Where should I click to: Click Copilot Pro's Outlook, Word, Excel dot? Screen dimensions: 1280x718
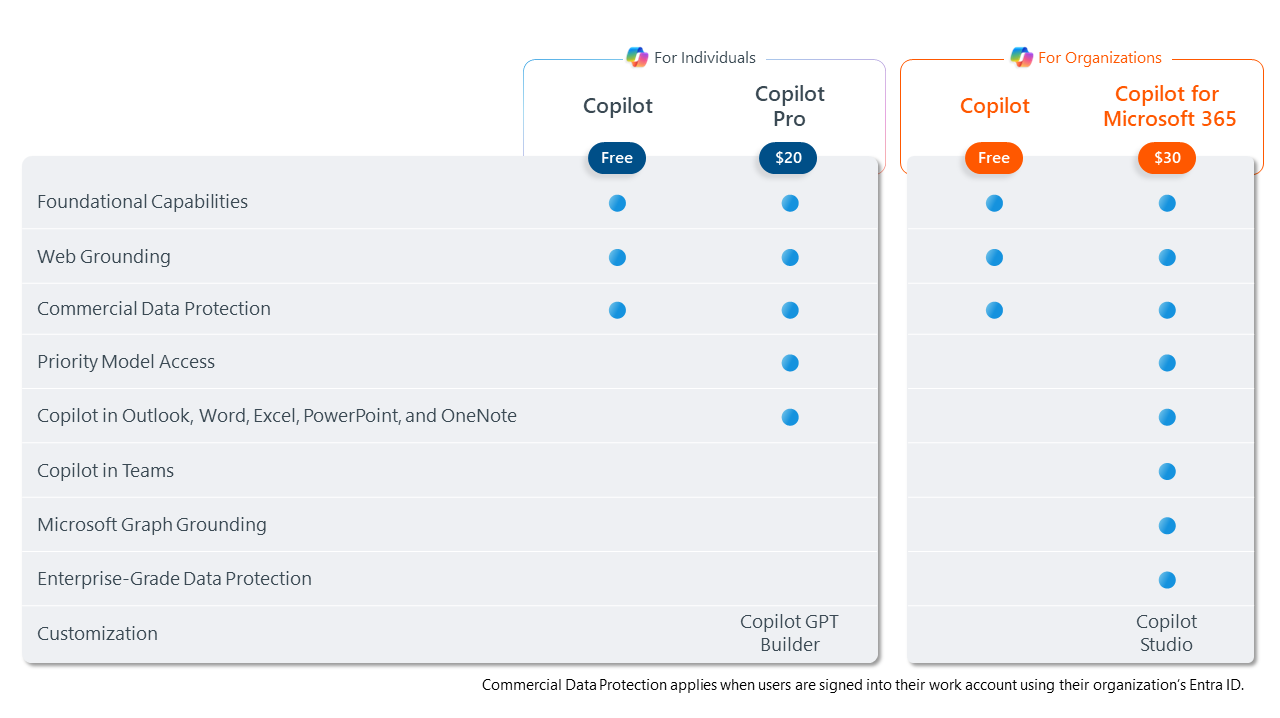pyautogui.click(x=790, y=417)
